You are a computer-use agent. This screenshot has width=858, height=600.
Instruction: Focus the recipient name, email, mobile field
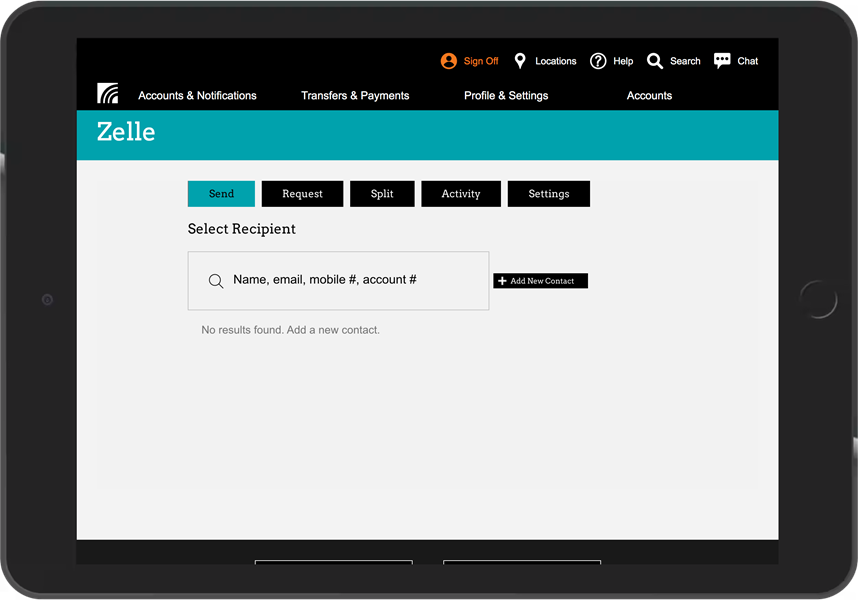(x=338, y=281)
